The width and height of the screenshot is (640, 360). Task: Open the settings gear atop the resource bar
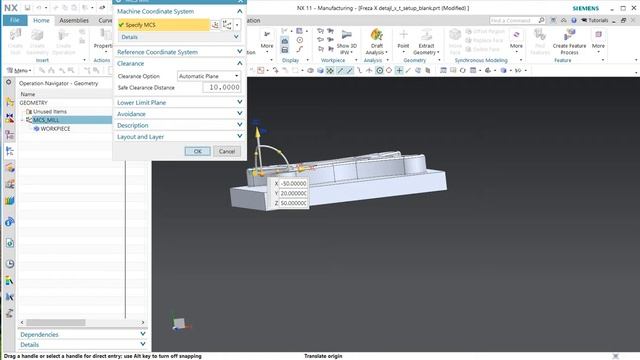[x=9, y=82]
